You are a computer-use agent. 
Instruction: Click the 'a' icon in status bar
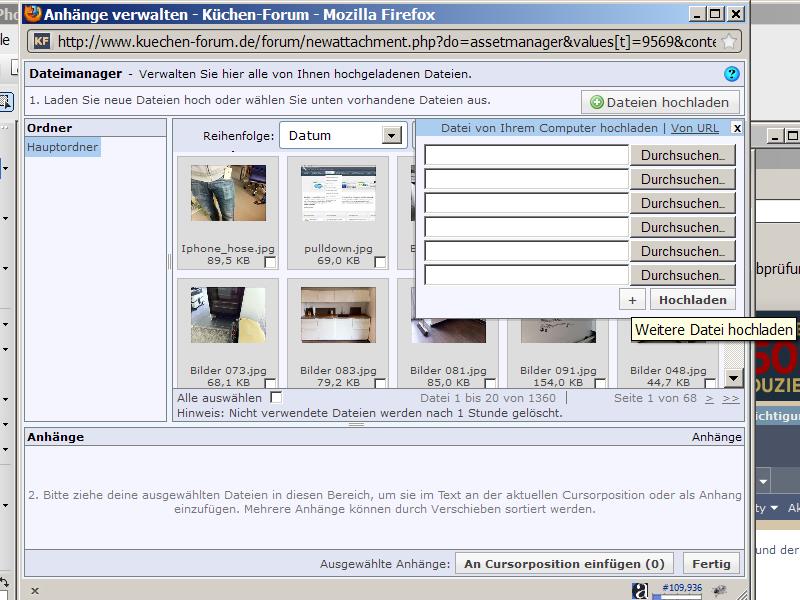pyautogui.click(x=640, y=591)
